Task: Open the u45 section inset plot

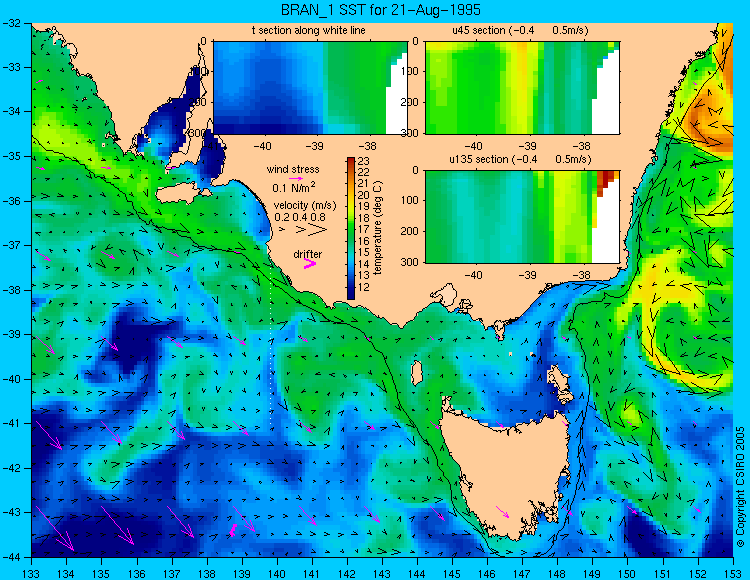Action: [522, 88]
